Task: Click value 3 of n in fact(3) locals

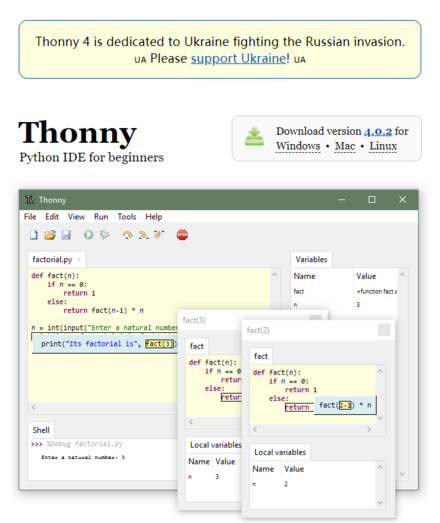Action: (x=217, y=477)
